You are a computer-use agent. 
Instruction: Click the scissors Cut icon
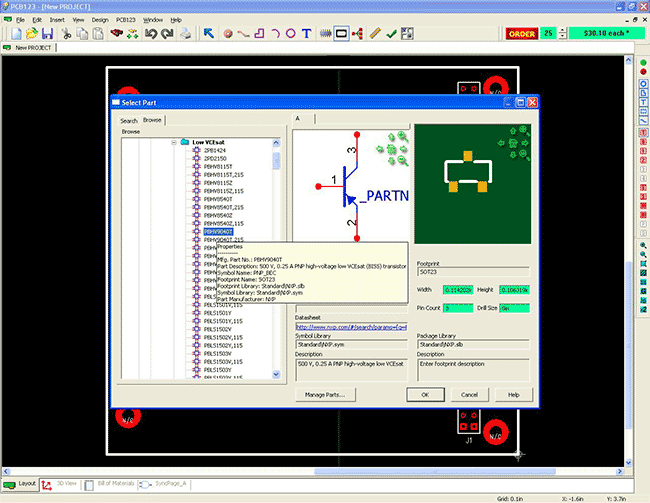(67, 33)
